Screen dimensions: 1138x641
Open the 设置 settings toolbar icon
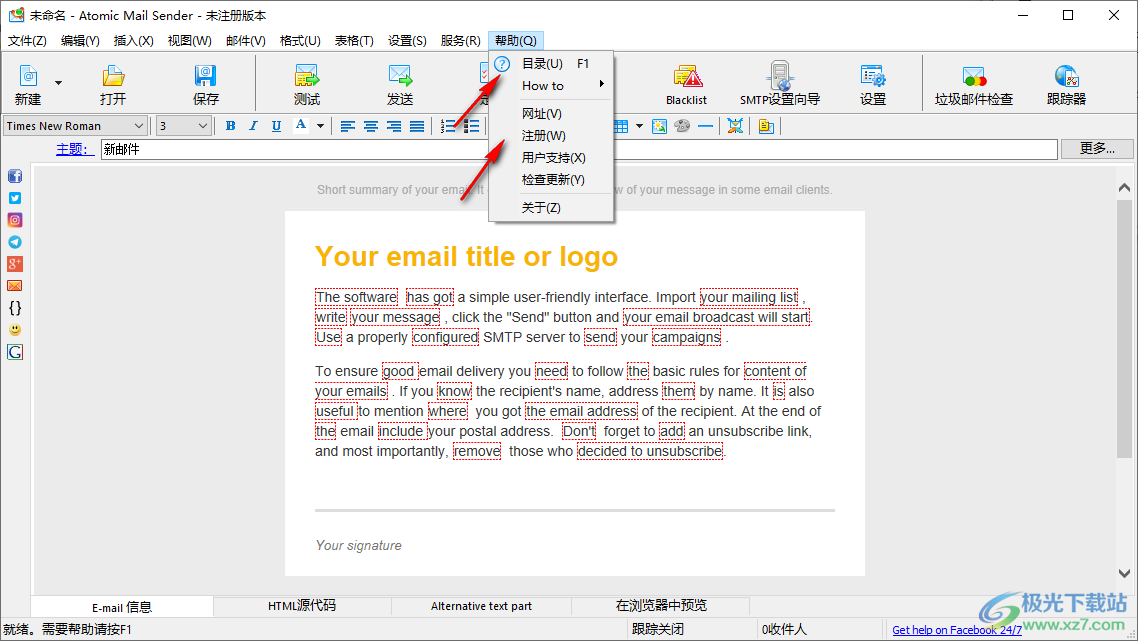click(x=872, y=85)
